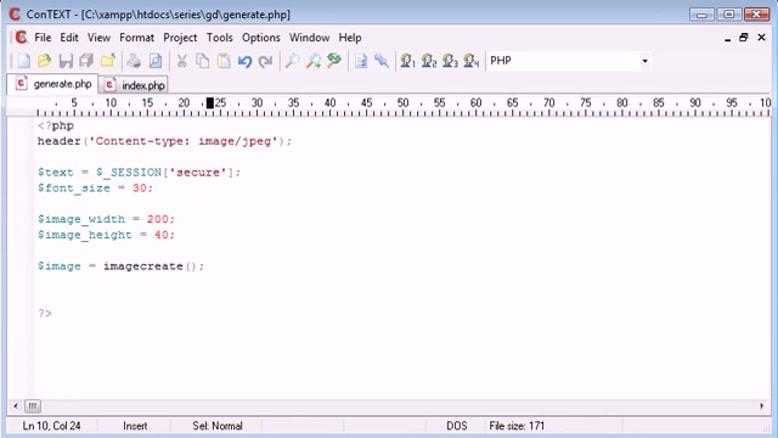Click the '$image_width = 200;' line

106,219
